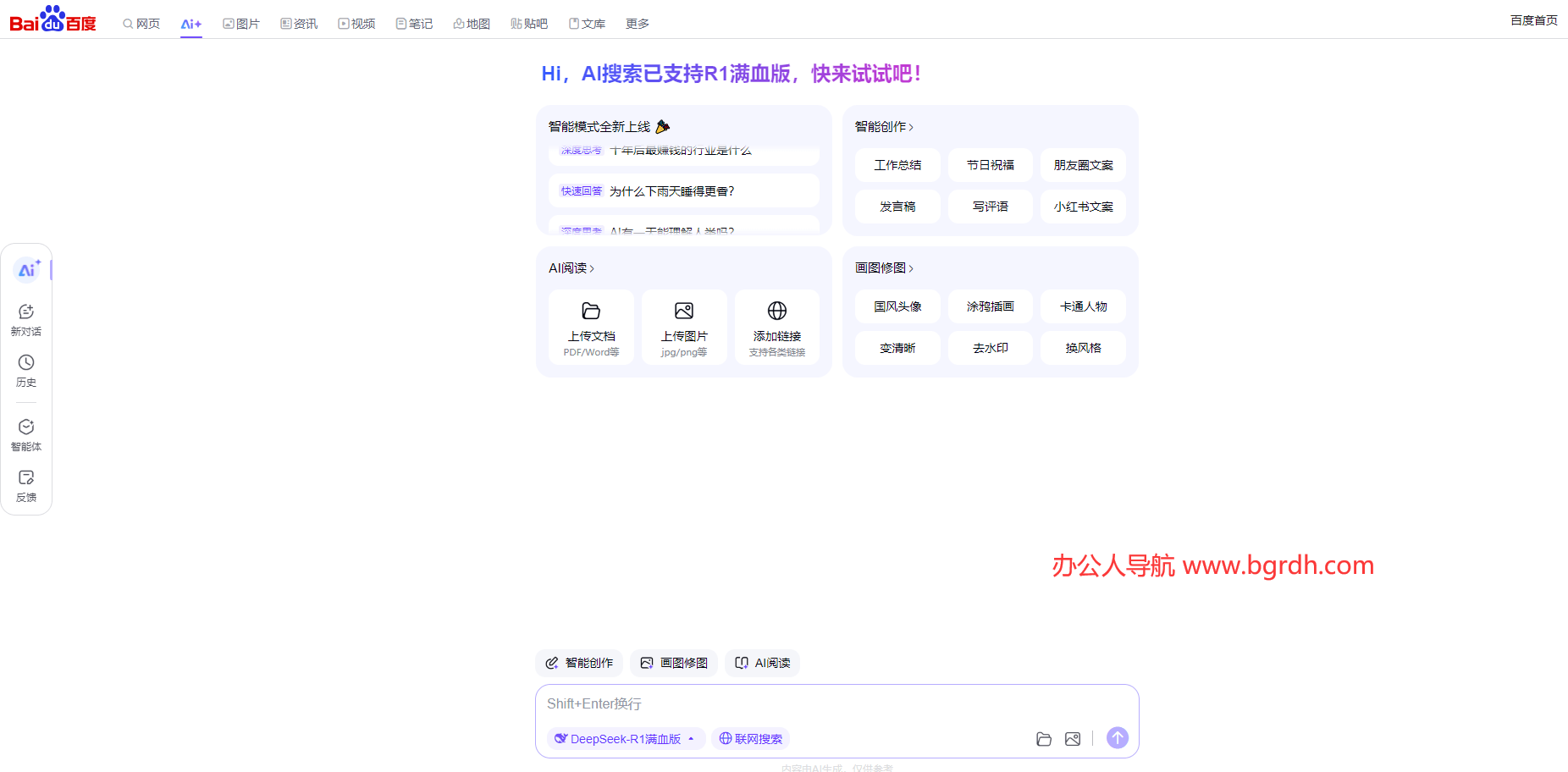The width and height of the screenshot is (1568, 772).
Task: Open the 更多 menu
Action: (638, 24)
